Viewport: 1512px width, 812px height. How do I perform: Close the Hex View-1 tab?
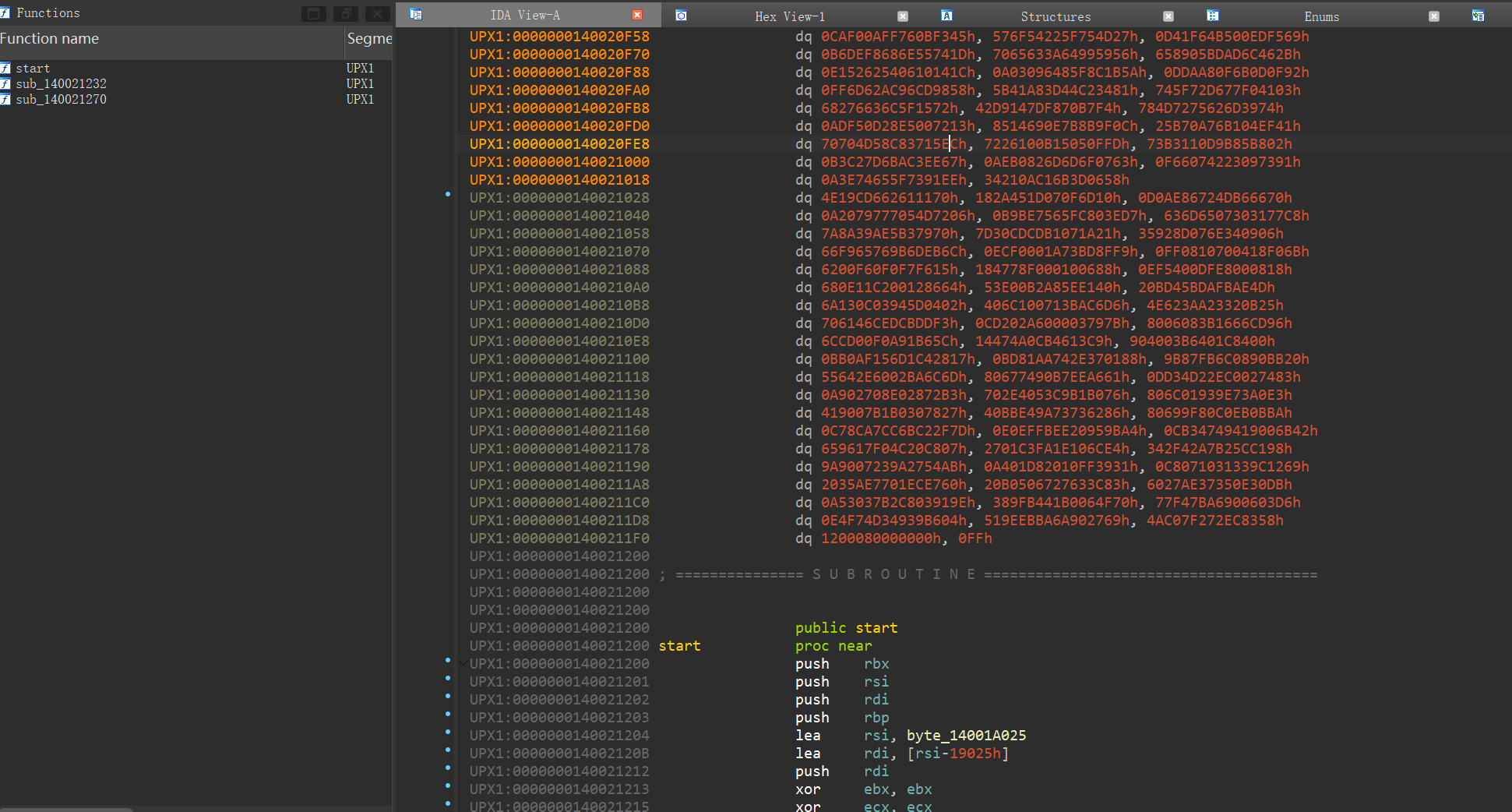click(x=903, y=16)
